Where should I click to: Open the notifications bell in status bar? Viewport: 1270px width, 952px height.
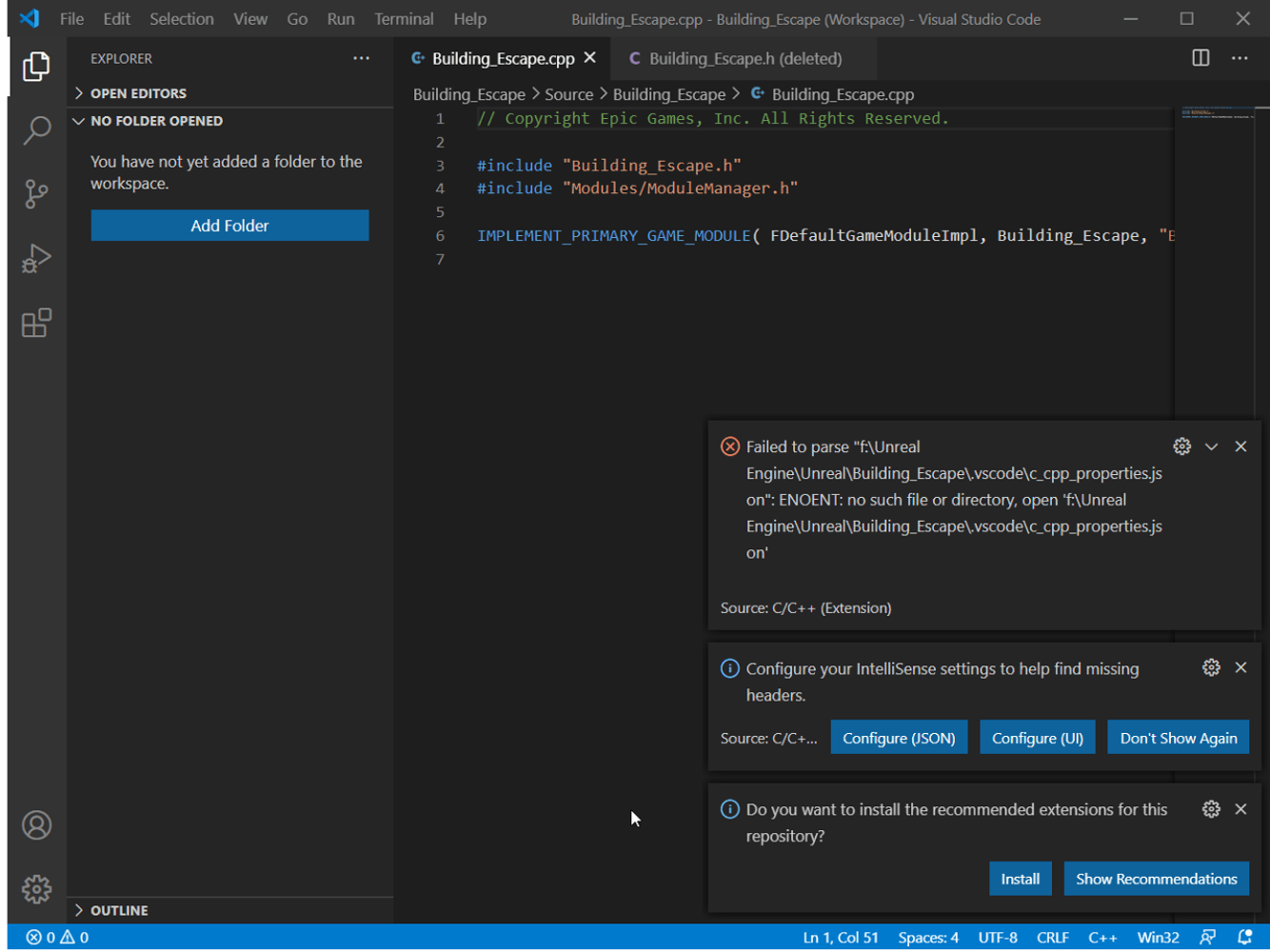(x=1244, y=938)
